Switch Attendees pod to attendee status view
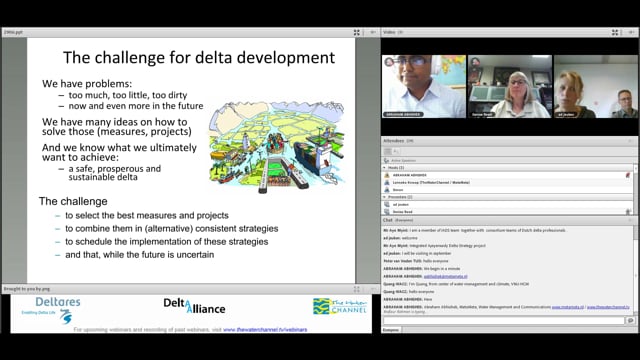This screenshot has height=360, width=640. [x=396, y=151]
